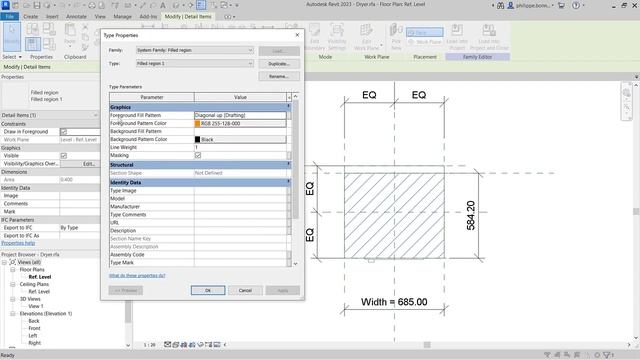The height and width of the screenshot is (360, 640).
Task: Collapse the Ceiling Plans tree node
Action: [13, 284]
